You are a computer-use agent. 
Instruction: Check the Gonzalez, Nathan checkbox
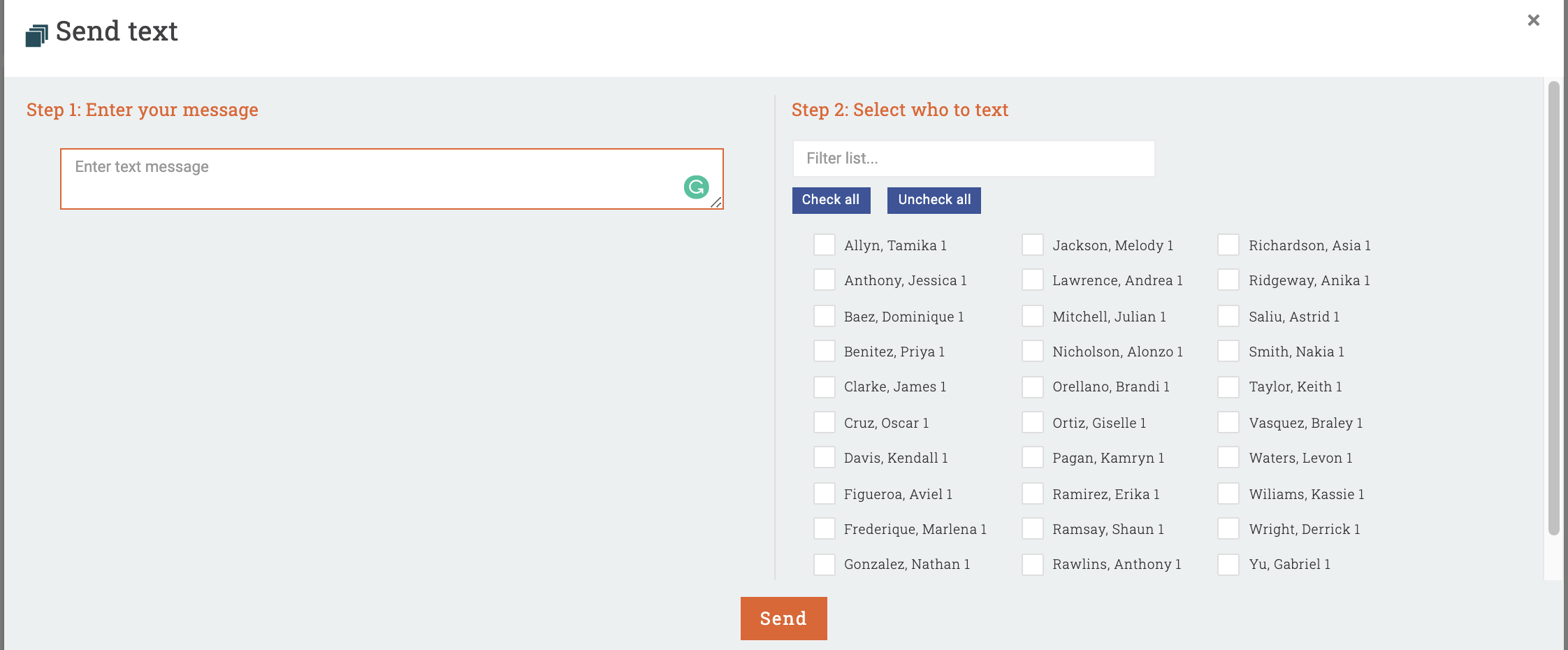(825, 564)
